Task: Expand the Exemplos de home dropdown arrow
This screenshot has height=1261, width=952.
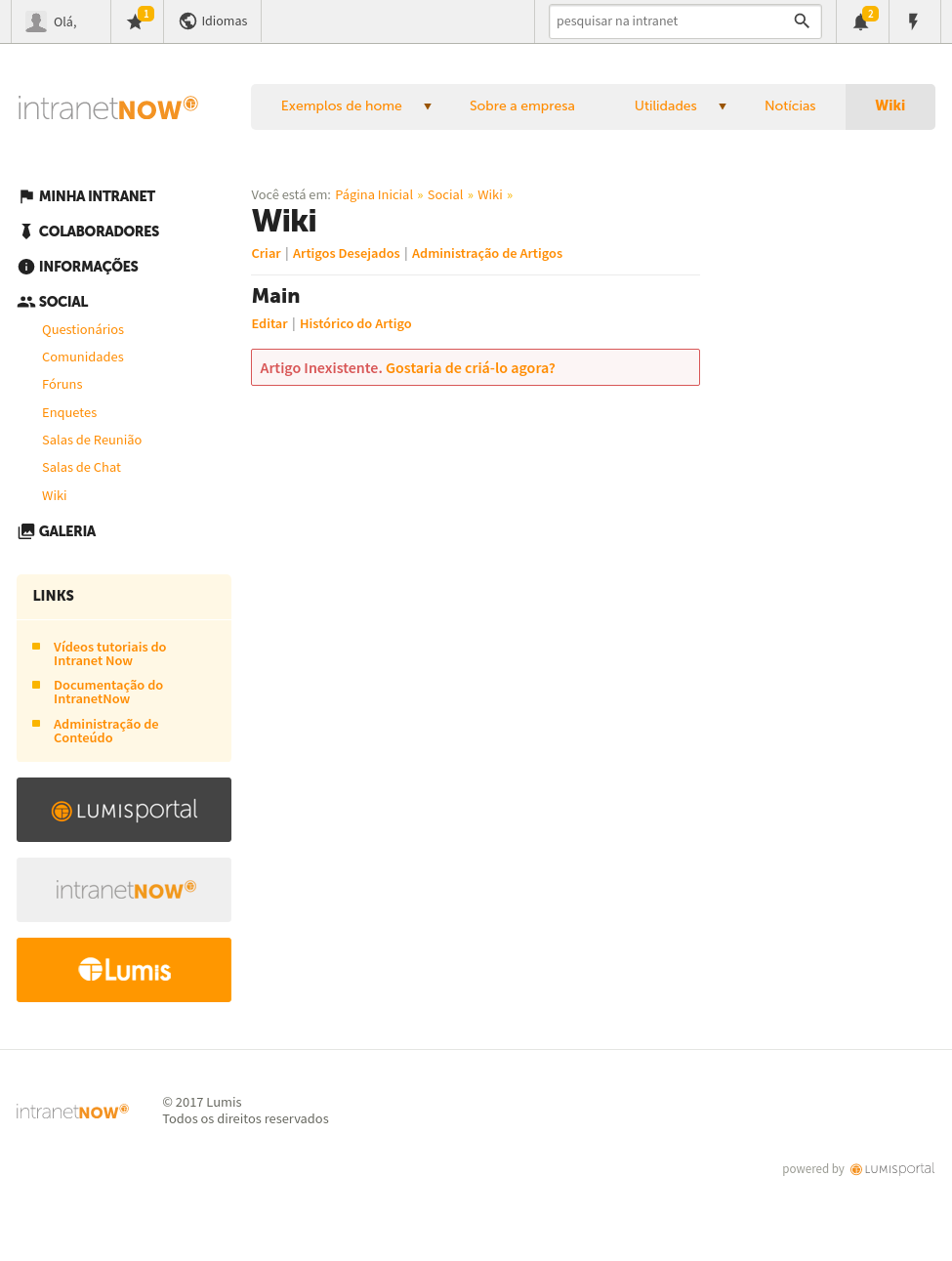Action: (x=428, y=106)
